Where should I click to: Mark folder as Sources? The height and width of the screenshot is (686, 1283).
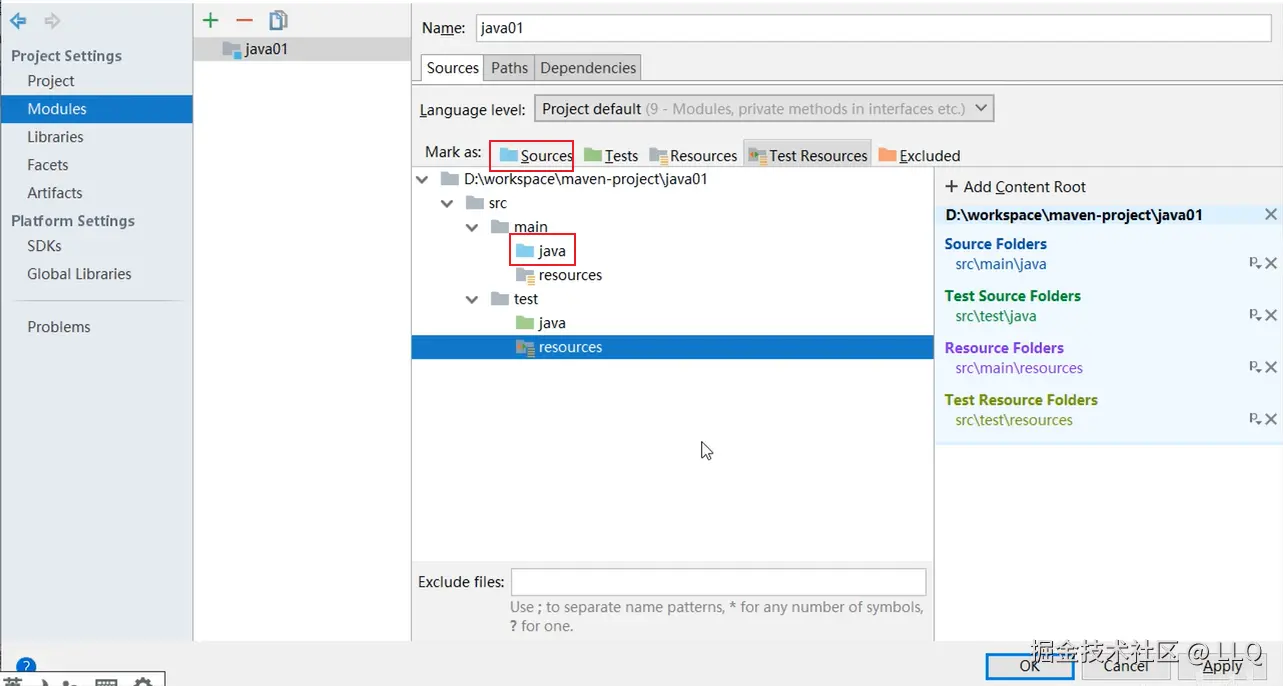535,155
